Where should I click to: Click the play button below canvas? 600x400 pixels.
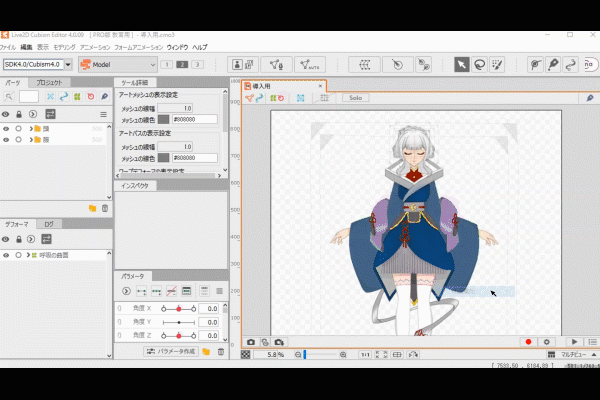point(574,342)
